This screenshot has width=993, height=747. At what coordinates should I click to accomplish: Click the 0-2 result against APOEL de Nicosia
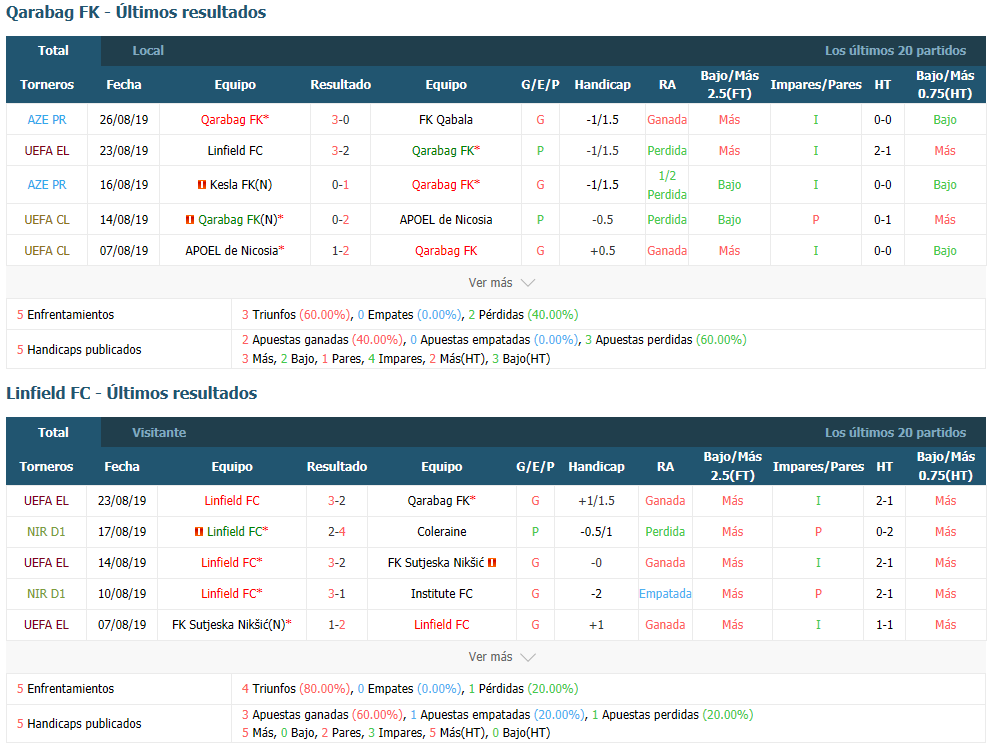pyautogui.click(x=340, y=220)
